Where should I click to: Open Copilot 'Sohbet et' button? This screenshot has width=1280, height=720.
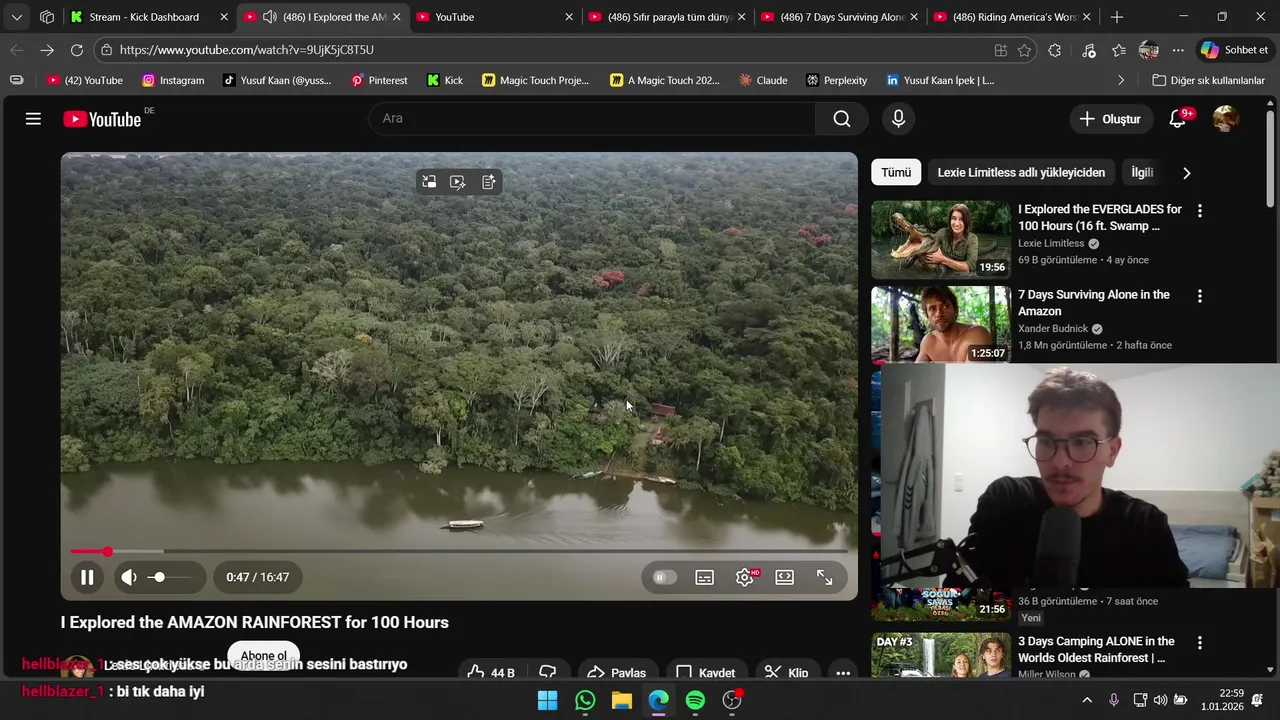(1235, 50)
